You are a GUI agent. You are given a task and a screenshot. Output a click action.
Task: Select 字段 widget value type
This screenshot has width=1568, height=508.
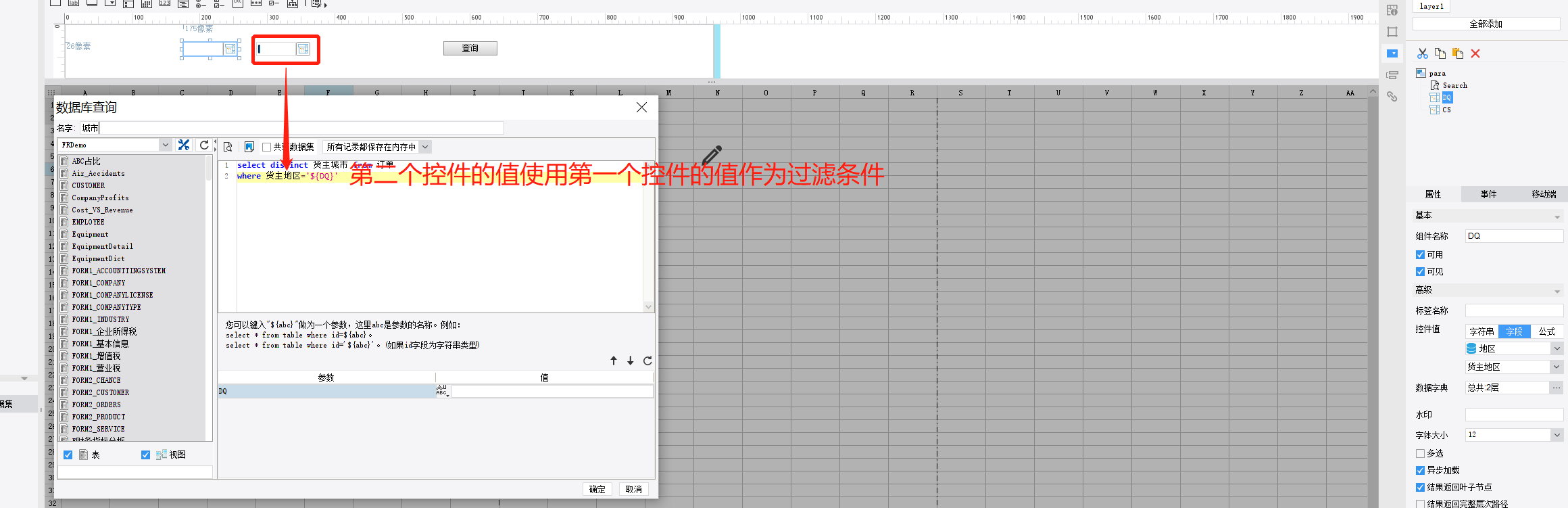(x=1515, y=331)
